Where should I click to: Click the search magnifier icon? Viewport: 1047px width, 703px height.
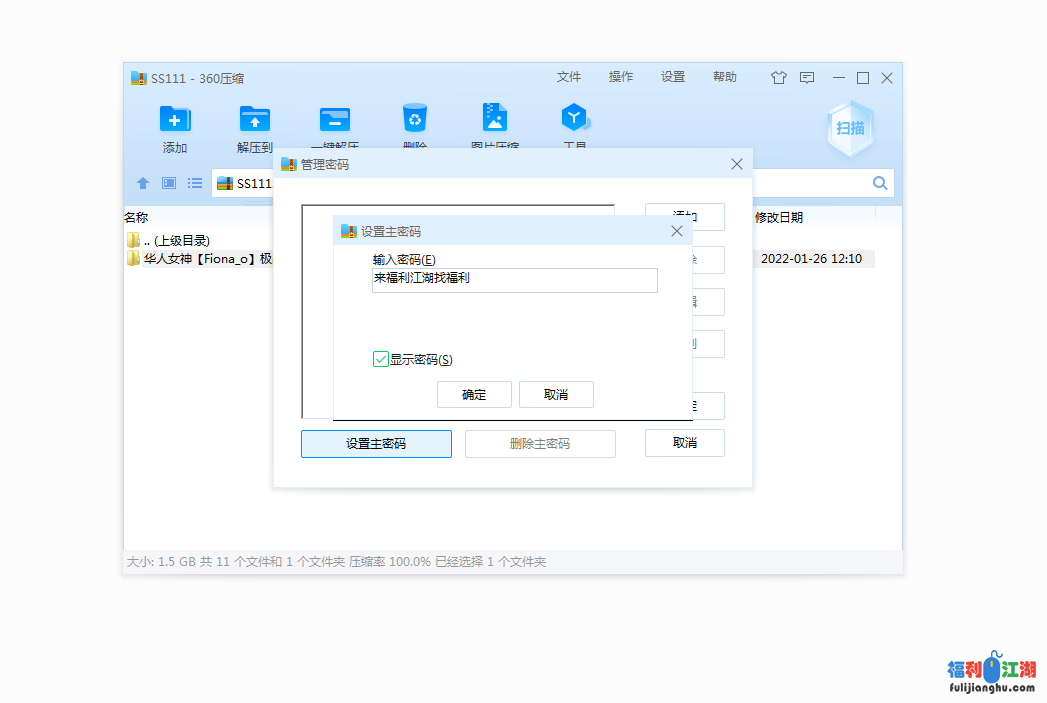(x=880, y=183)
